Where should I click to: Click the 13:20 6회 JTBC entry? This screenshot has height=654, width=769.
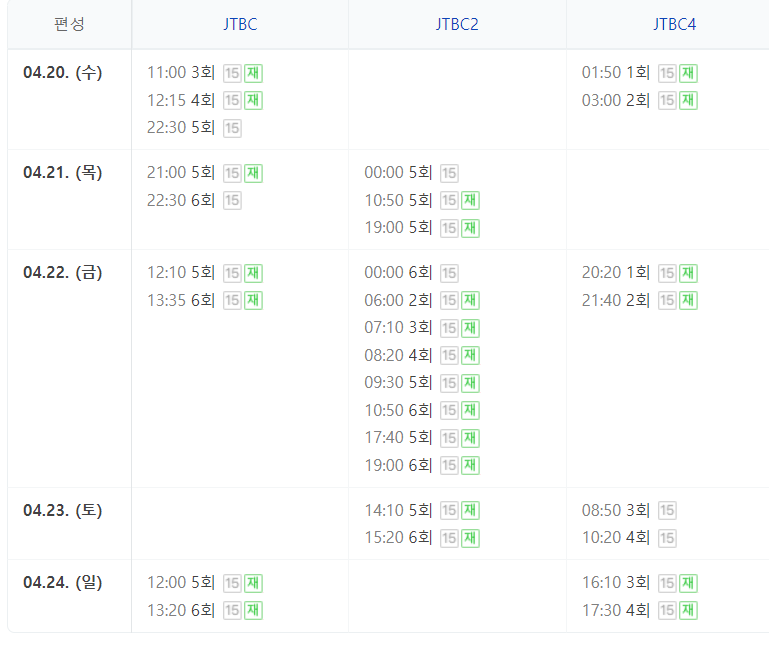click(181, 610)
